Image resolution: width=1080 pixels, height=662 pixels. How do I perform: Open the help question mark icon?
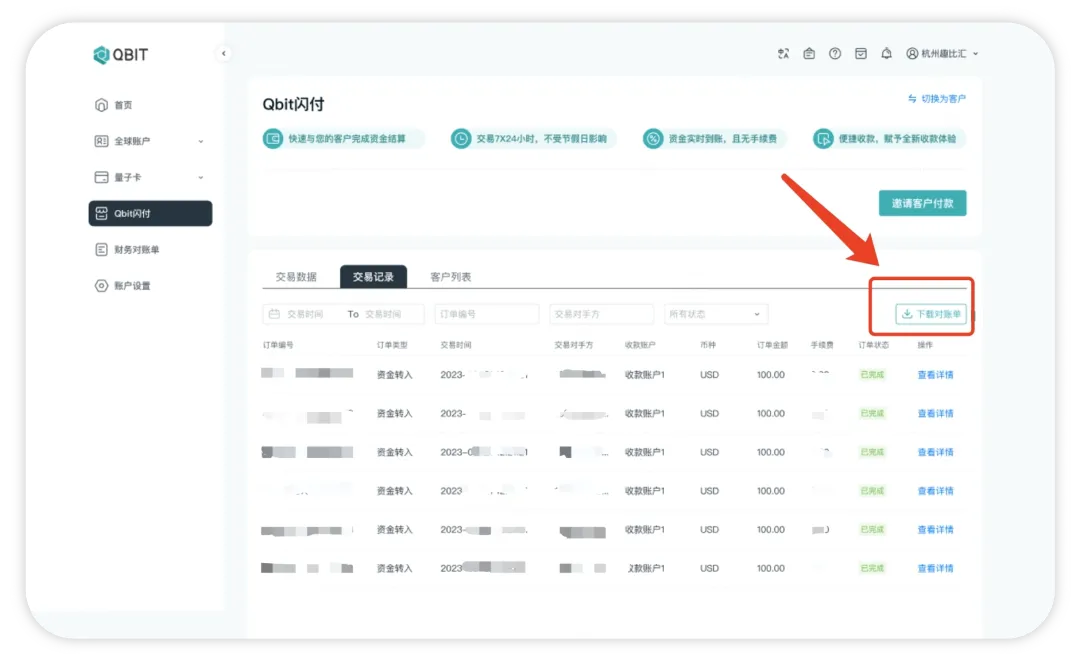[835, 54]
